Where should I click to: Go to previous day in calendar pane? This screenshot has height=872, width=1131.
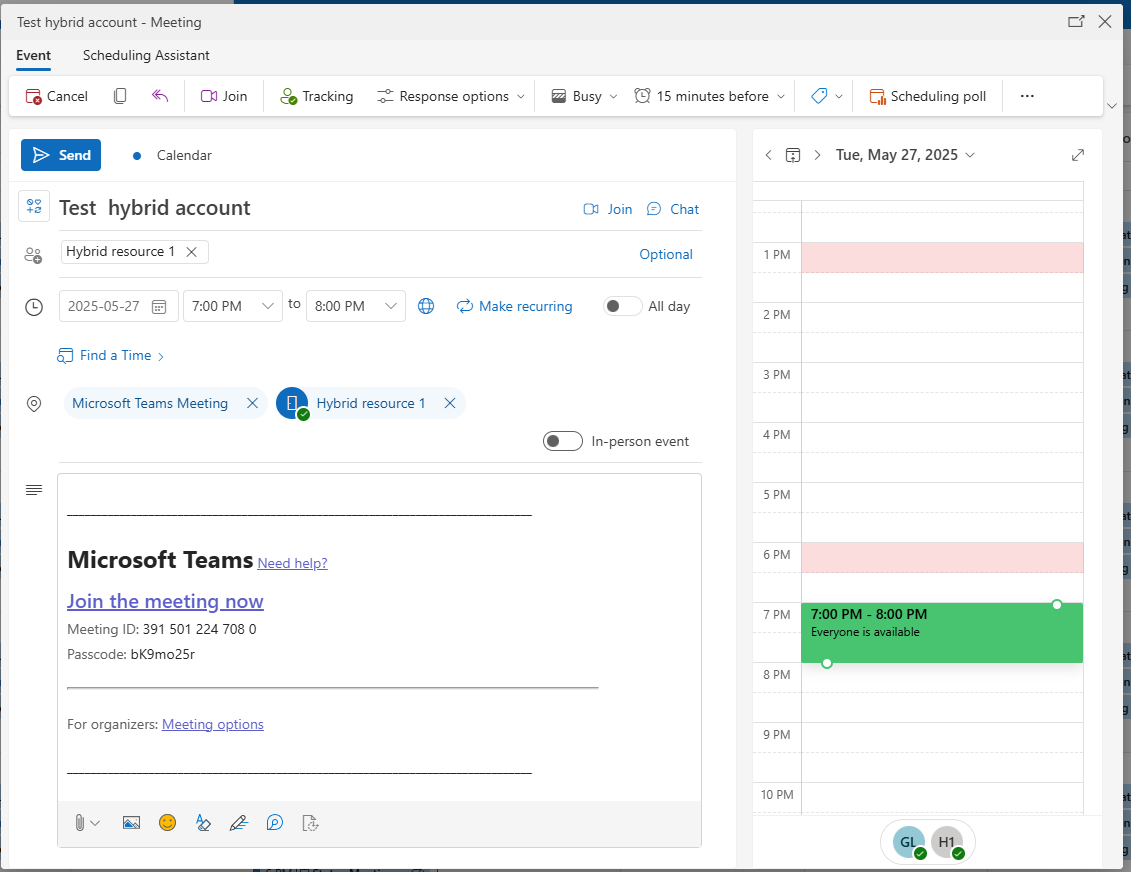769,155
